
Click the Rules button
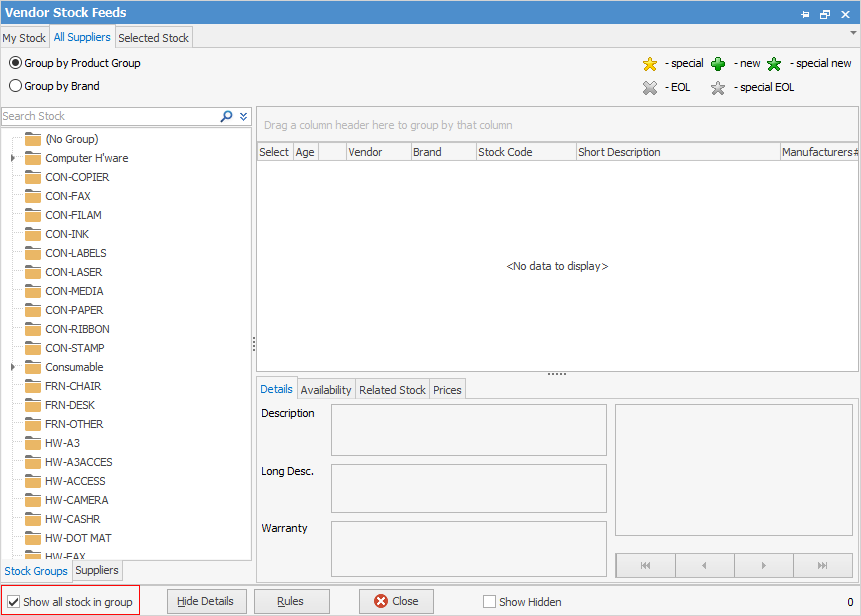click(291, 601)
